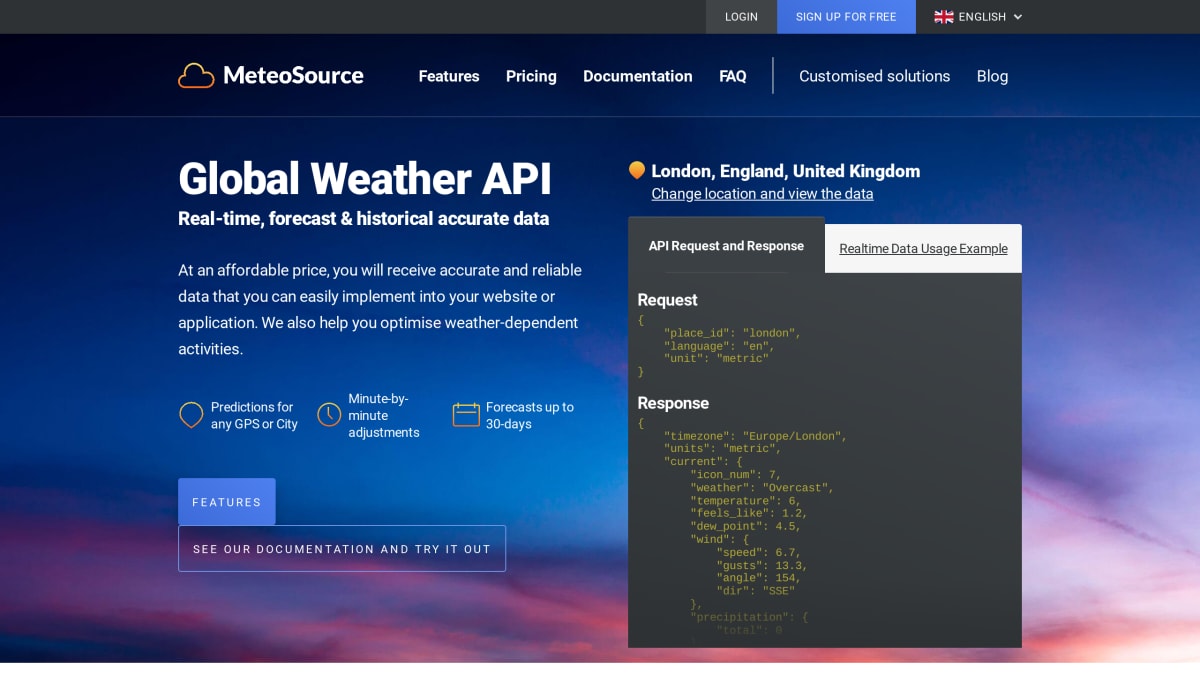Click Forecasts up to 30-days text

coord(530,415)
